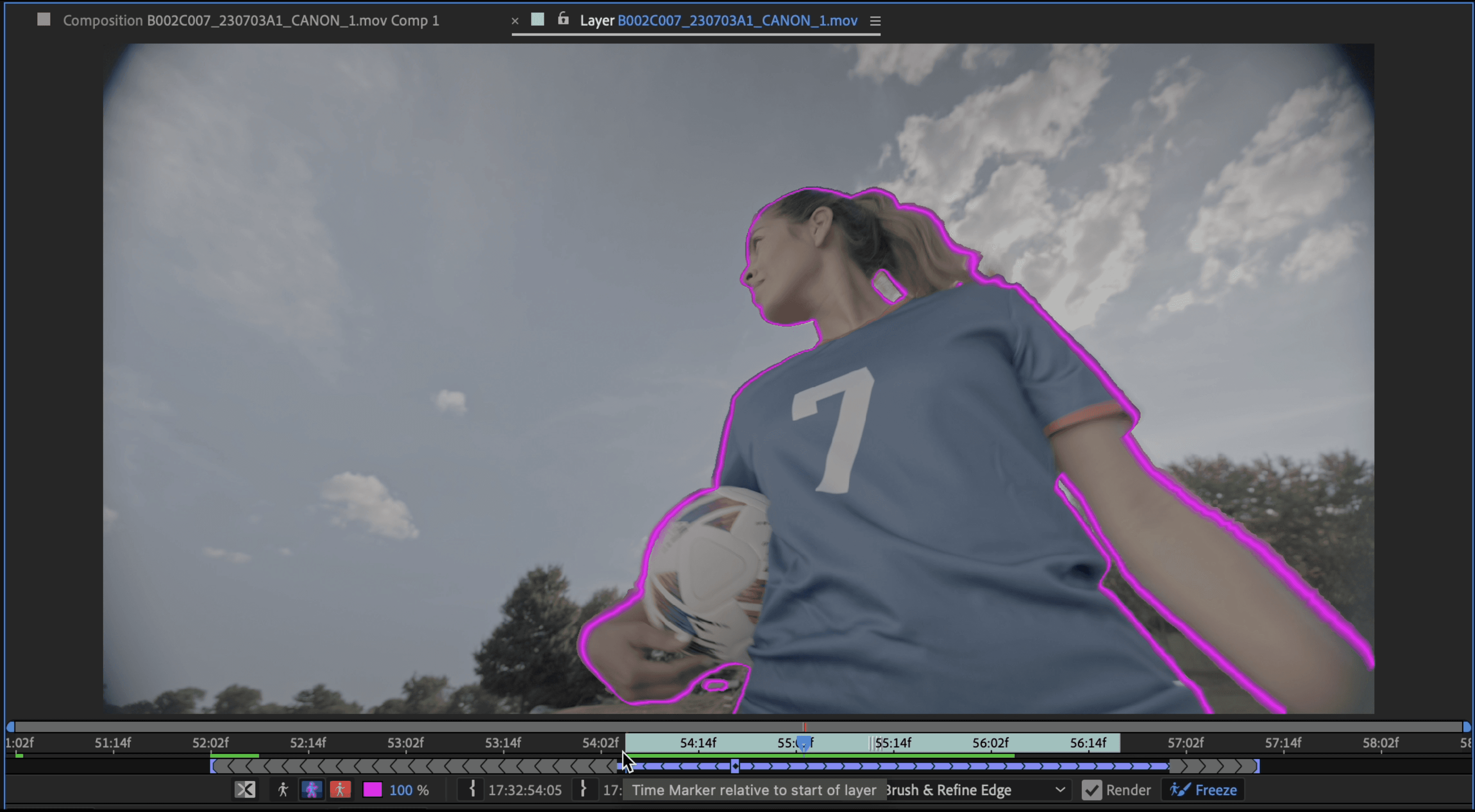Select the red Alpha Overlay view icon
The image size is (1475, 812).
340,790
